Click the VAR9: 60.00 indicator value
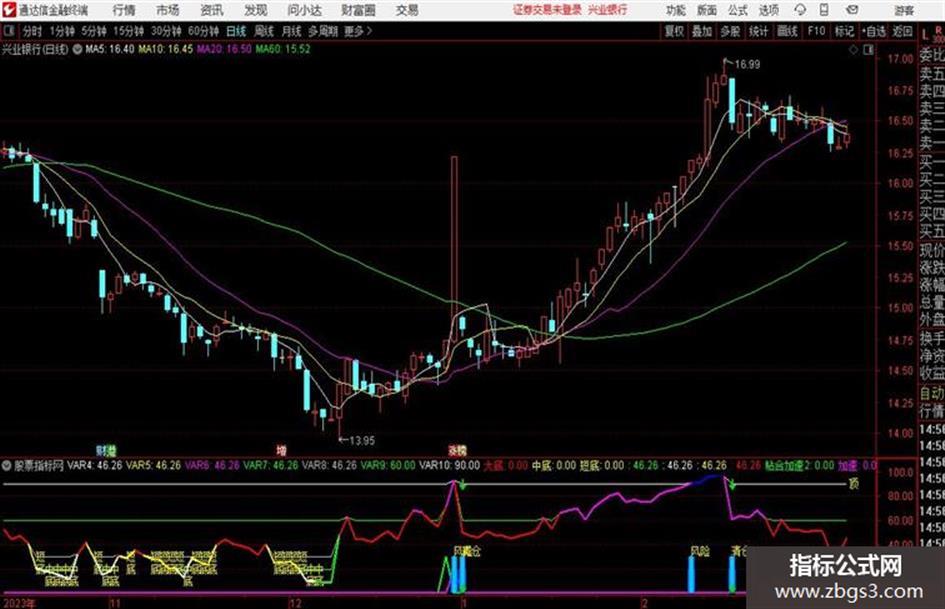This screenshot has width=945, height=609. [x=389, y=465]
